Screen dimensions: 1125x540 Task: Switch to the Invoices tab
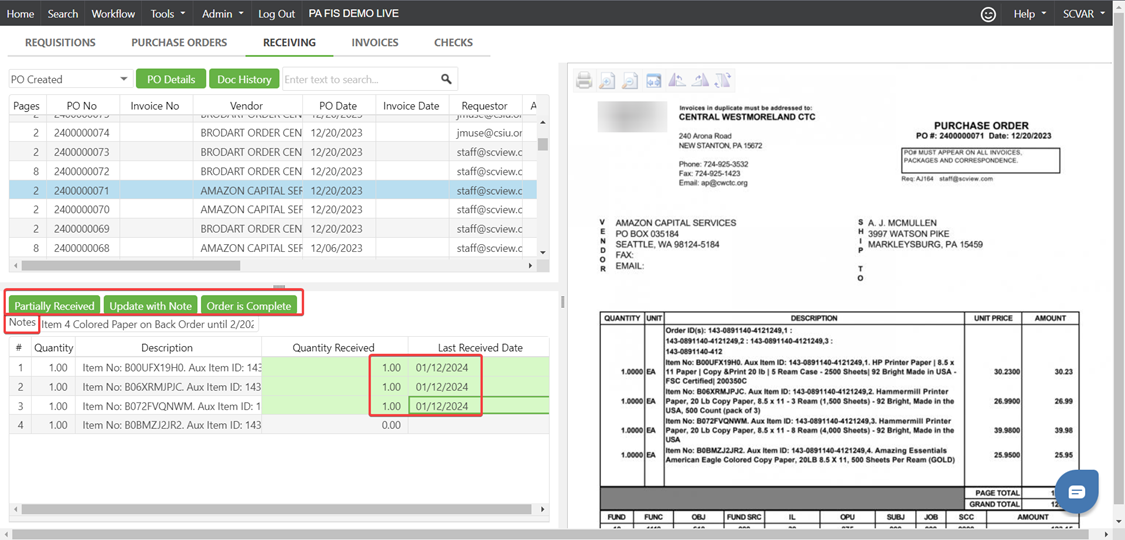pyautogui.click(x=375, y=42)
